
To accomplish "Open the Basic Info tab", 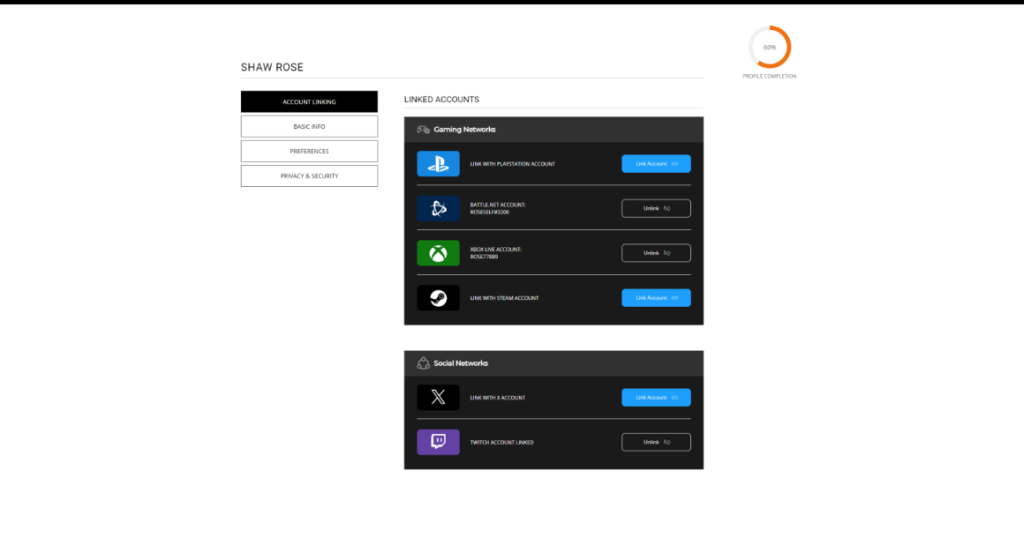I will [309, 126].
